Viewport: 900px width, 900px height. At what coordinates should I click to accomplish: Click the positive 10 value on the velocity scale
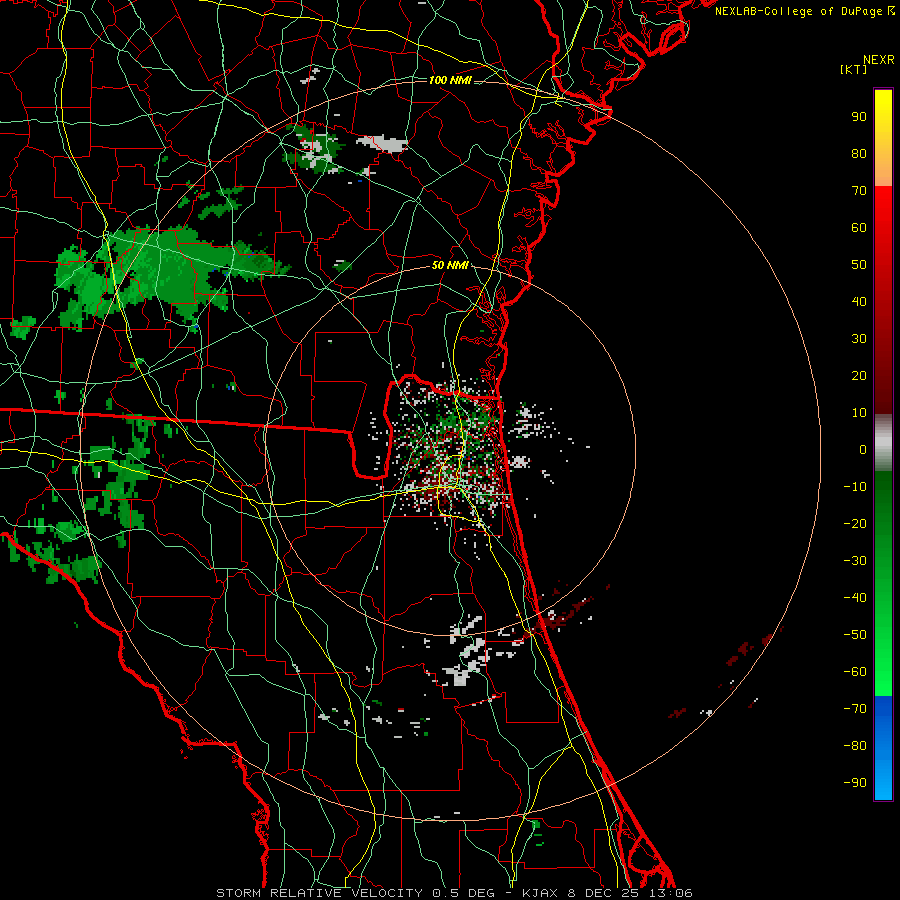coord(859,413)
